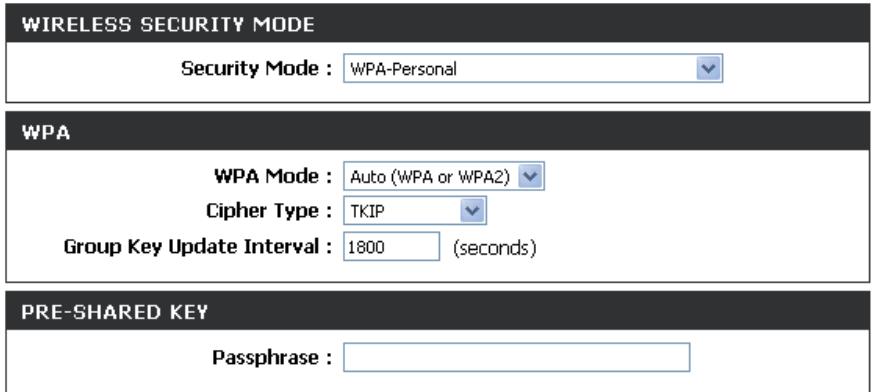This screenshot has height=392, width=873.
Task: Click the Security Mode label
Action: (257, 68)
